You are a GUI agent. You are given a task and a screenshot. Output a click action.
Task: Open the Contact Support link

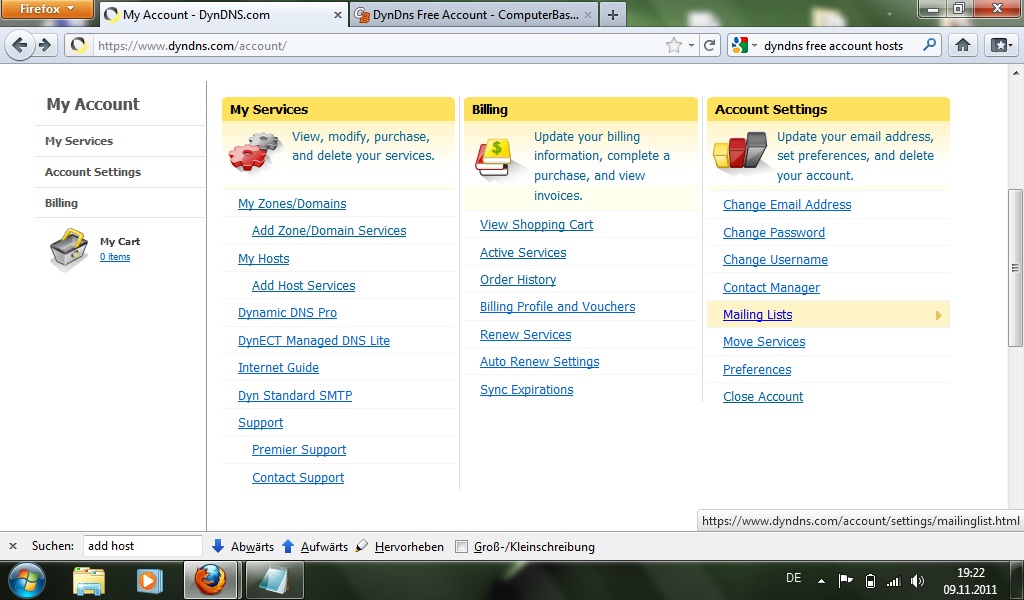click(x=298, y=477)
